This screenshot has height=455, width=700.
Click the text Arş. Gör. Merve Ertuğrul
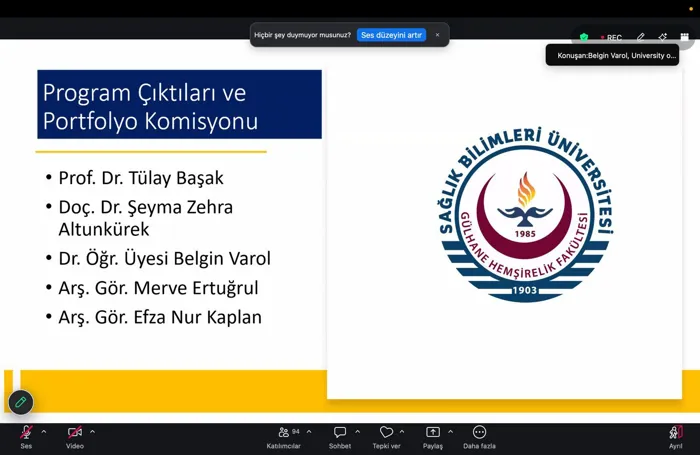point(158,288)
